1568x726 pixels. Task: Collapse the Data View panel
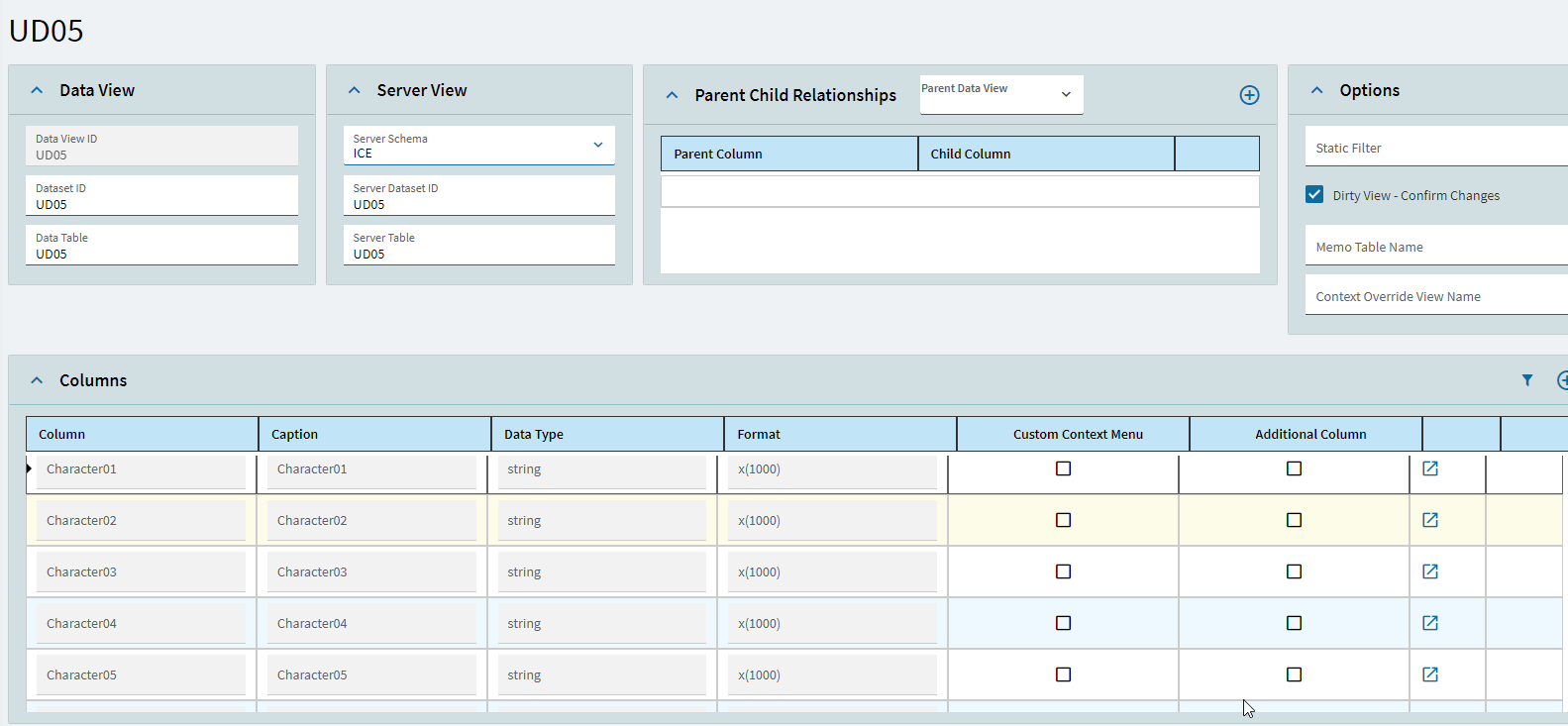(x=37, y=90)
